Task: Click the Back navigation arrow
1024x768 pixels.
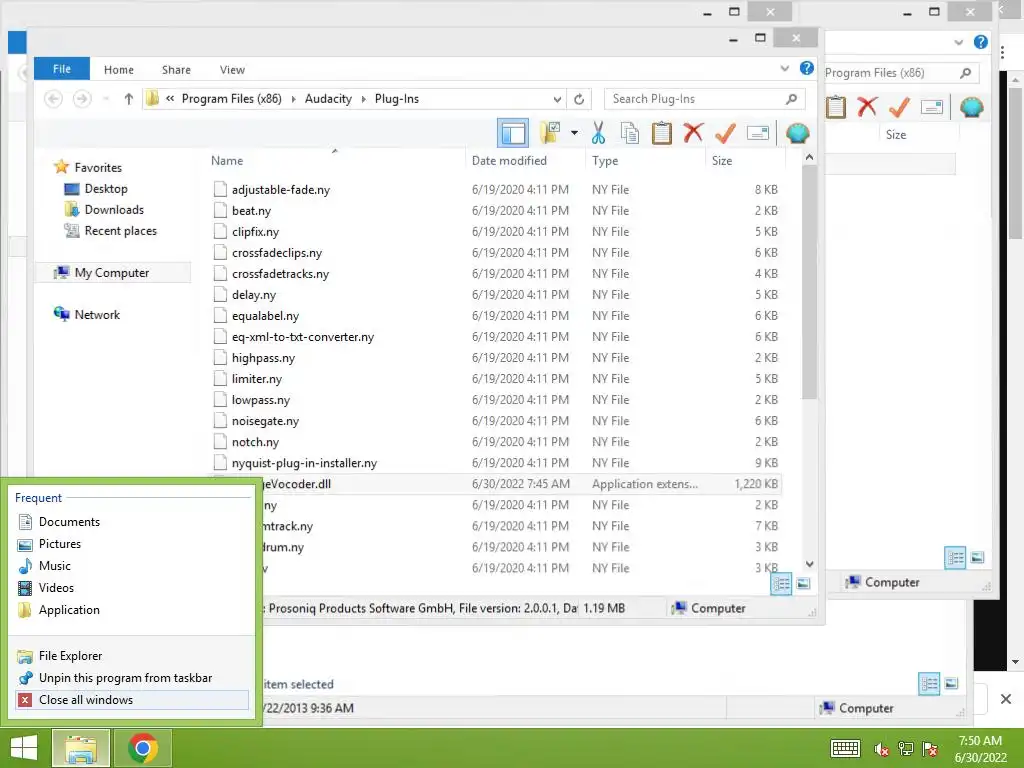Action: coord(54,99)
